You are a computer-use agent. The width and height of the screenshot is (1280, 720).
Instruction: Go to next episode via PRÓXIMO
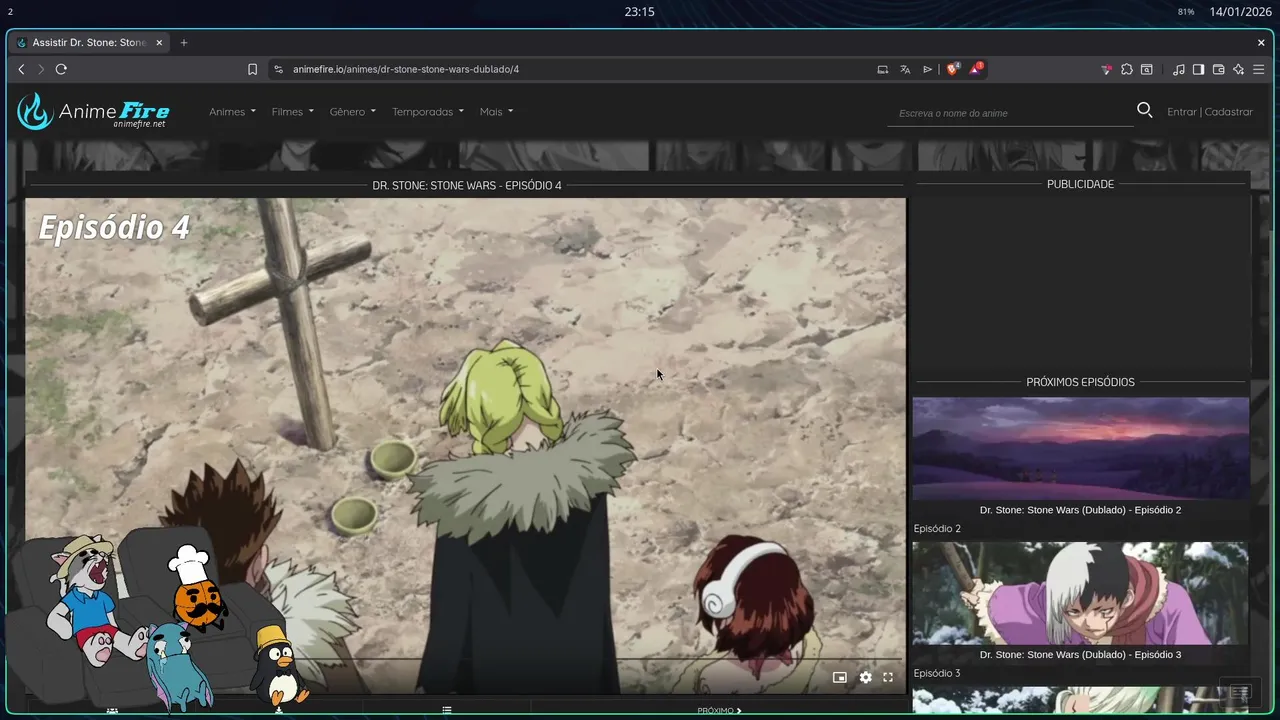tap(719, 710)
